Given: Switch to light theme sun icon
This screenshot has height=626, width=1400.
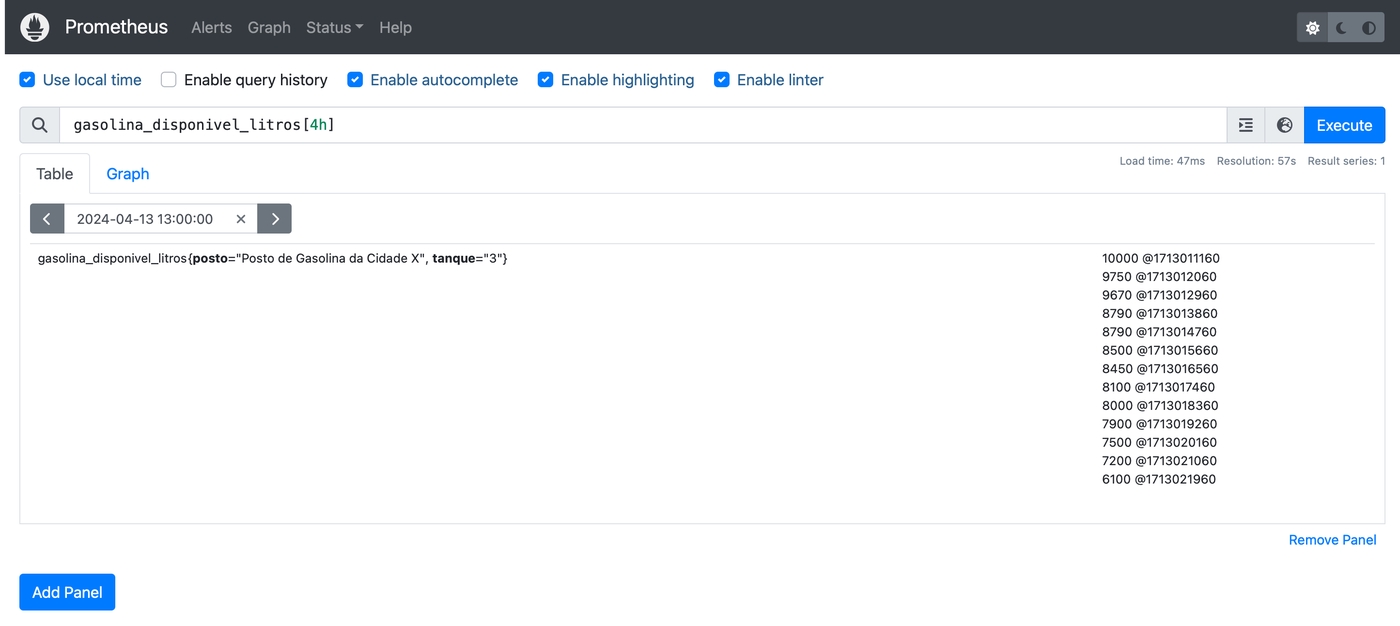Looking at the screenshot, I should (x=1313, y=28).
